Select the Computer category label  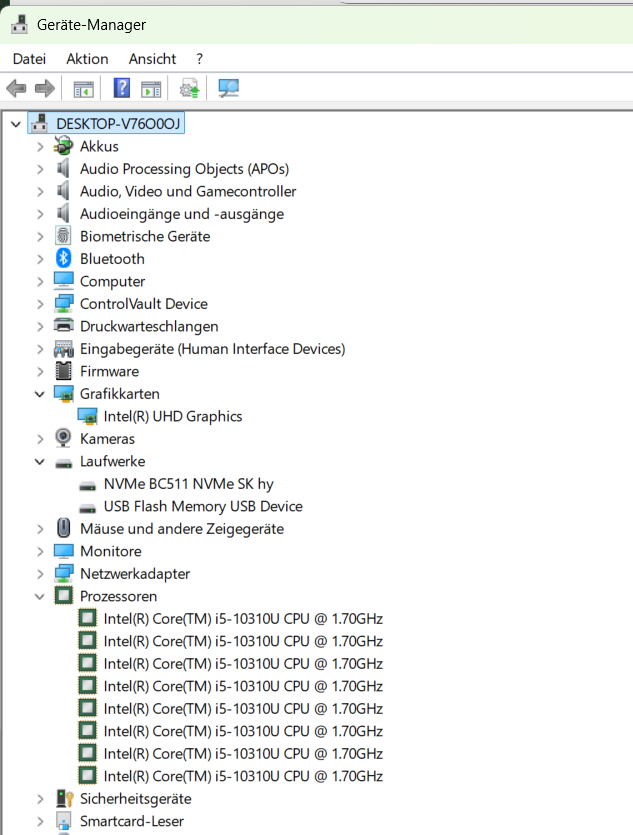click(x=112, y=281)
